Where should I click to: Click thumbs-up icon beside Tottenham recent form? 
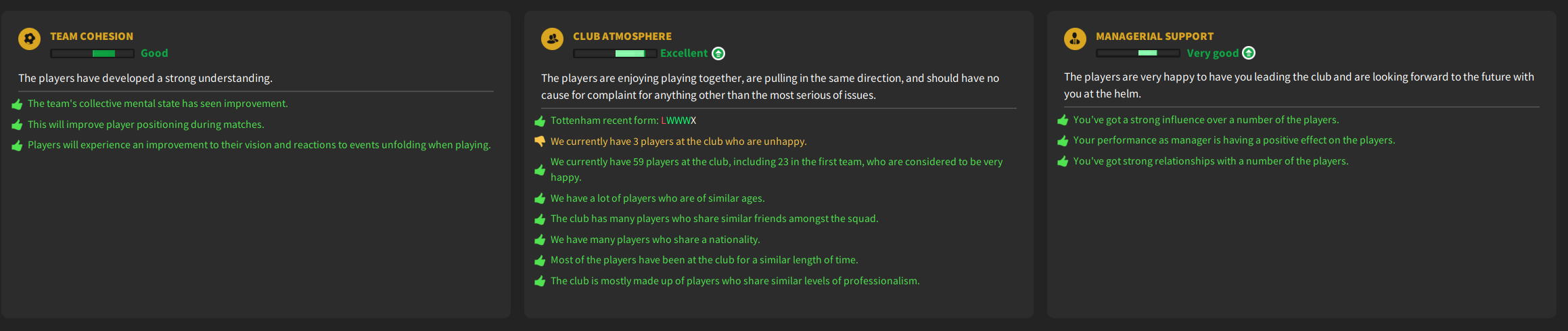pos(540,121)
